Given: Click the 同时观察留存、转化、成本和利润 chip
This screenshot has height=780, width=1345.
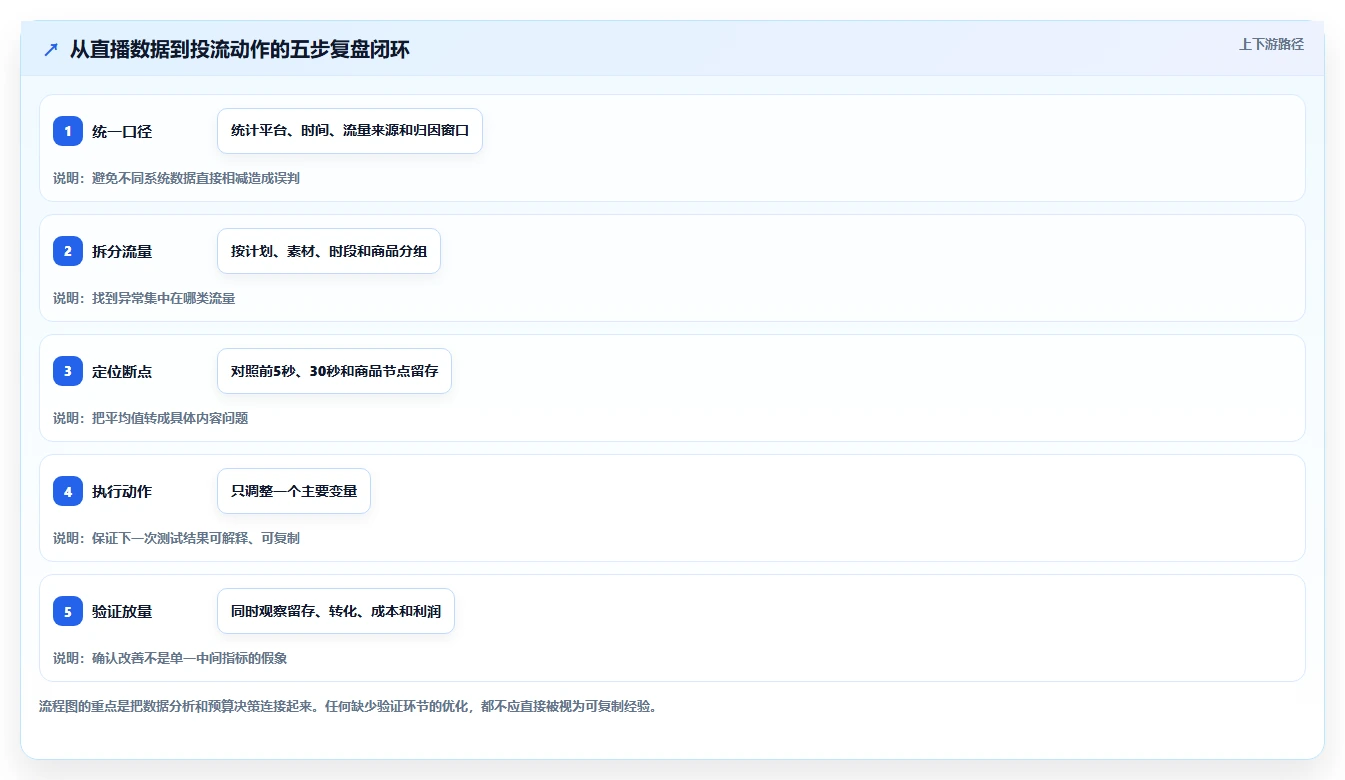Looking at the screenshot, I should pyautogui.click(x=336, y=611).
